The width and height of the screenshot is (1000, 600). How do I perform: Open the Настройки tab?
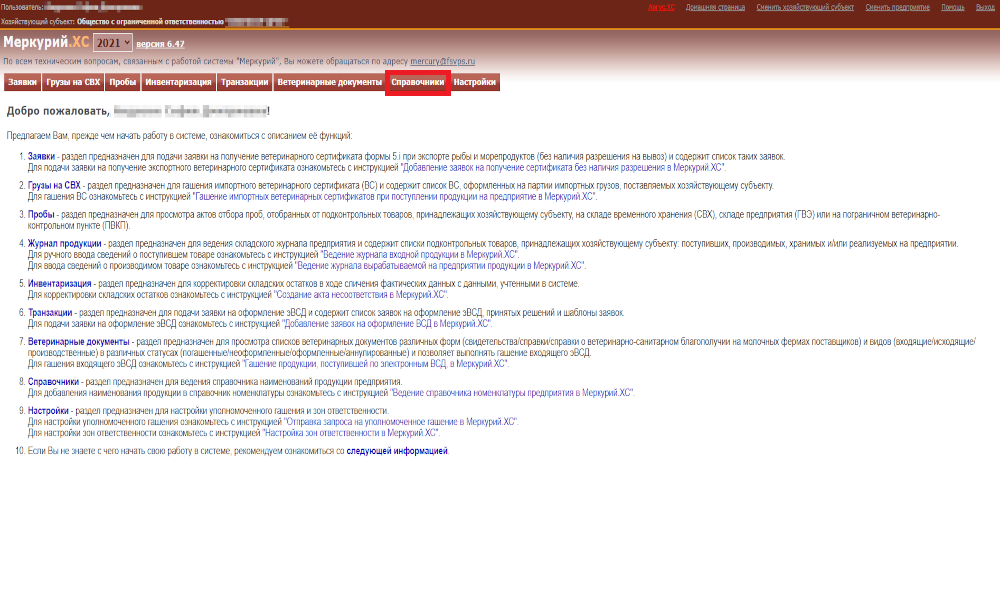[x=474, y=82]
